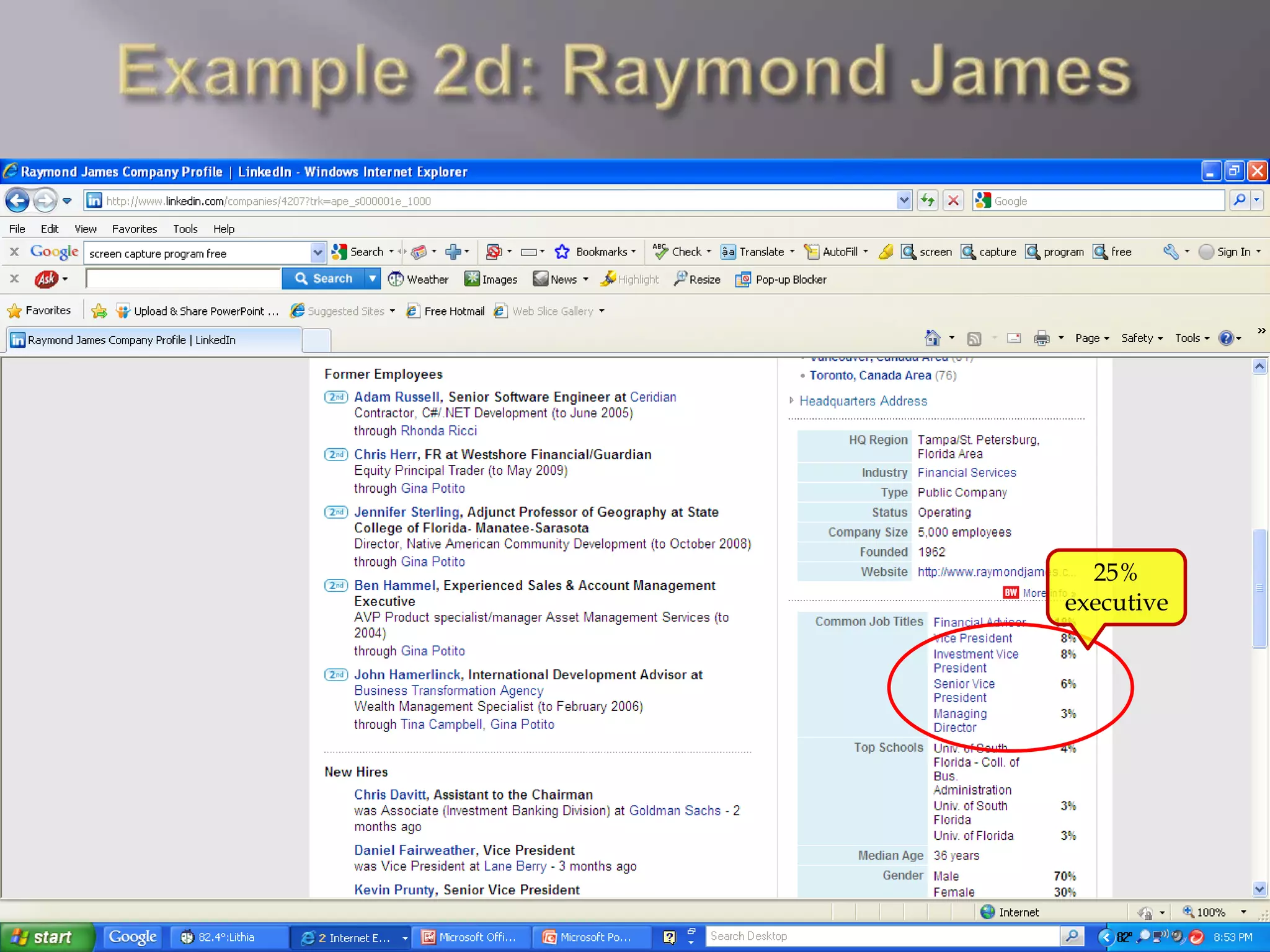Image resolution: width=1270 pixels, height=952 pixels.
Task: Click the Toronto, Canada Area link
Action: 870,375
